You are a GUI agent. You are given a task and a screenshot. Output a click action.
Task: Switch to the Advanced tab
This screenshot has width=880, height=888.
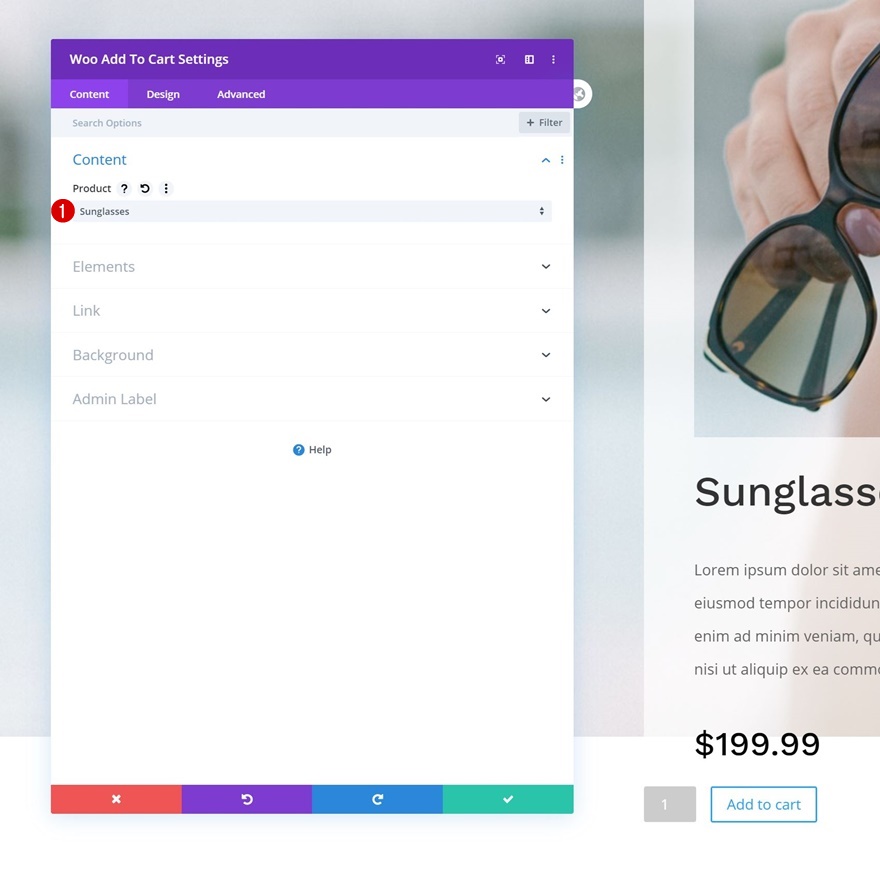[x=241, y=94]
